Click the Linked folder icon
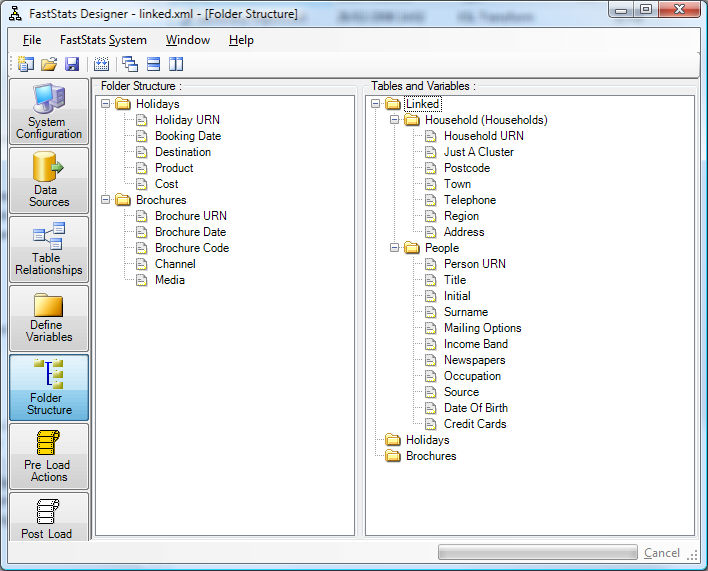The image size is (708, 571). (393, 104)
